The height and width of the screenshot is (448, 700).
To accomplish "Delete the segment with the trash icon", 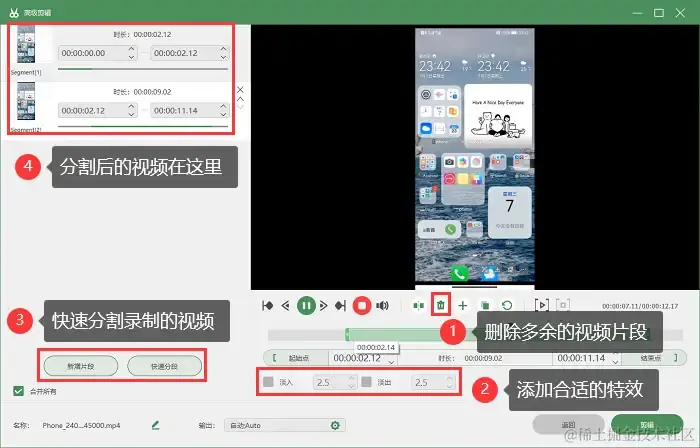I will point(441,305).
